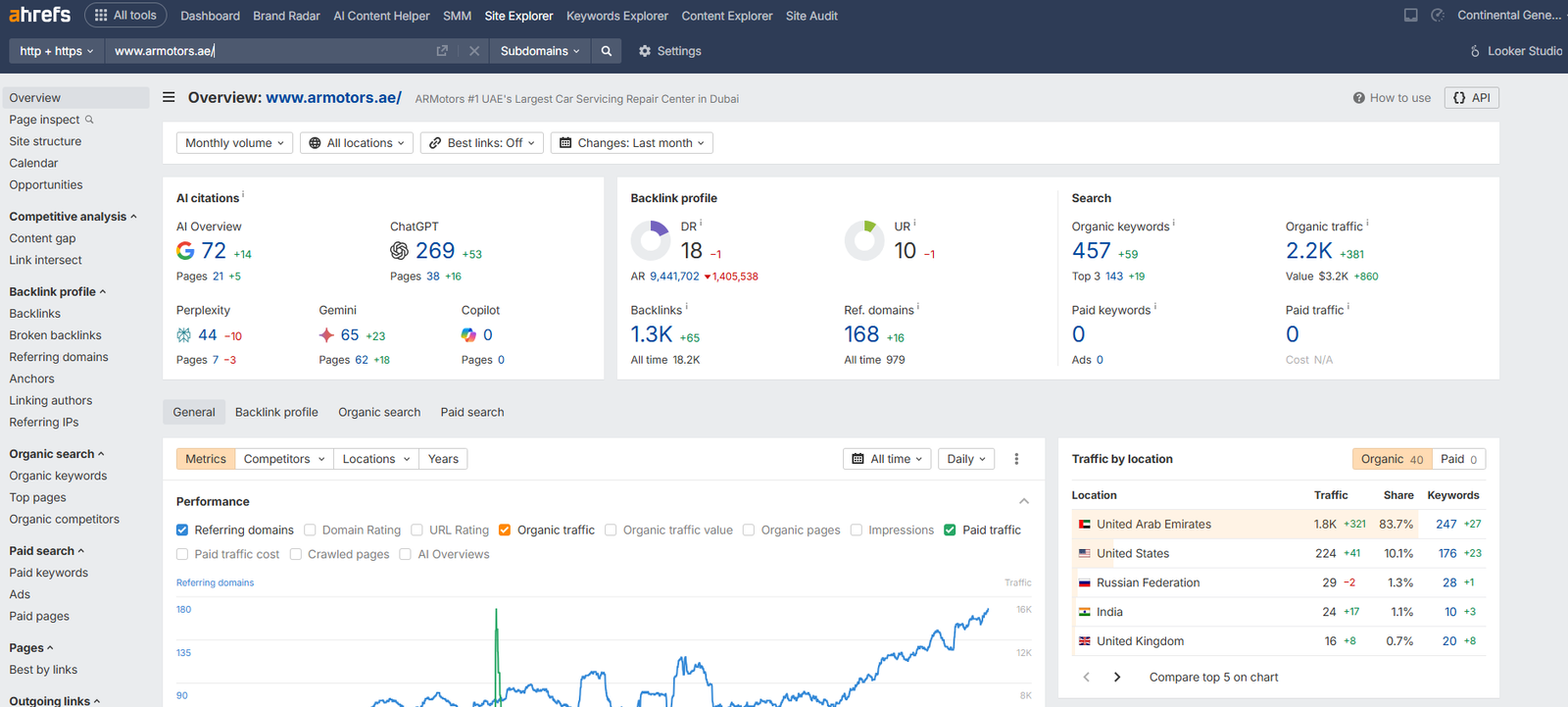This screenshot has width=1568, height=707.
Task: Go to previous locations page arrow
Action: click(1086, 678)
